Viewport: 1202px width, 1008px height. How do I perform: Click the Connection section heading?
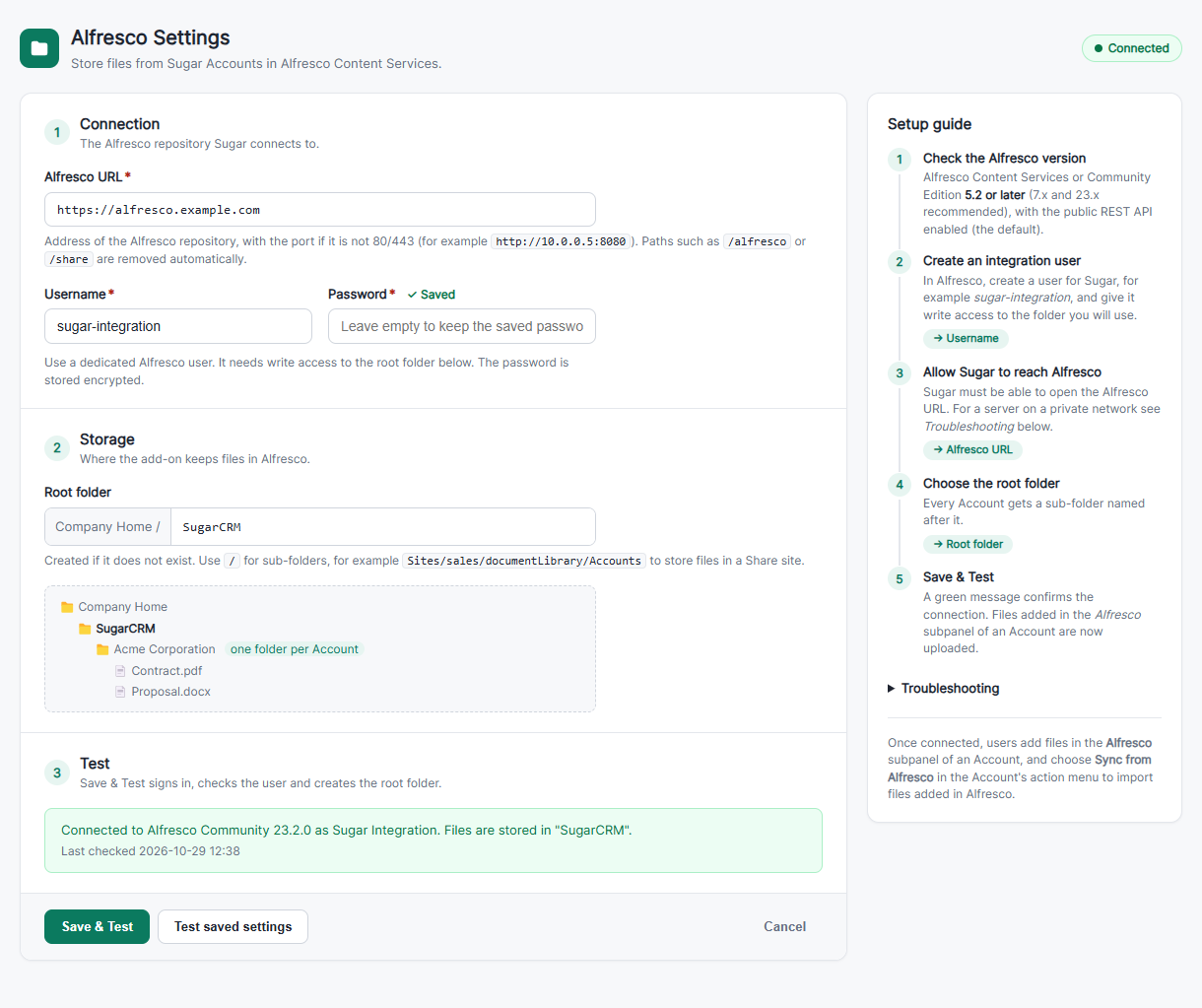tap(119, 124)
